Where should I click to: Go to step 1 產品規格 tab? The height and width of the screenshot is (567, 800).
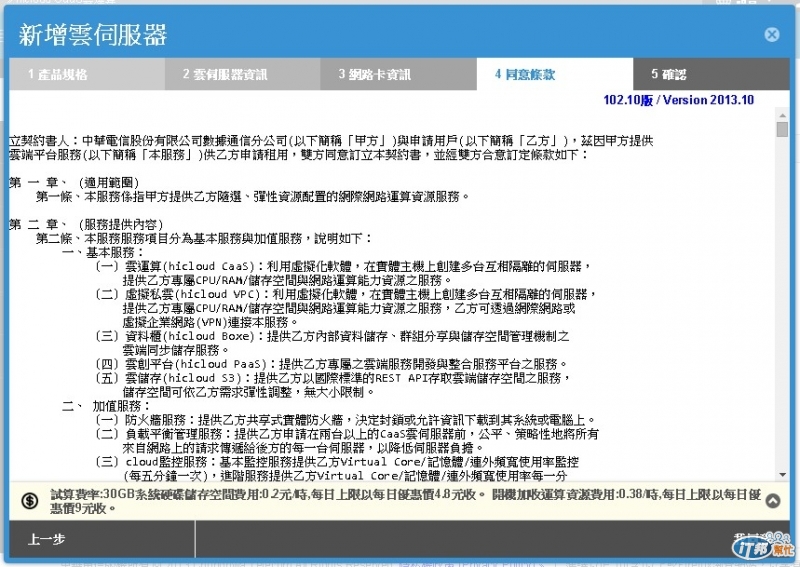(87, 75)
